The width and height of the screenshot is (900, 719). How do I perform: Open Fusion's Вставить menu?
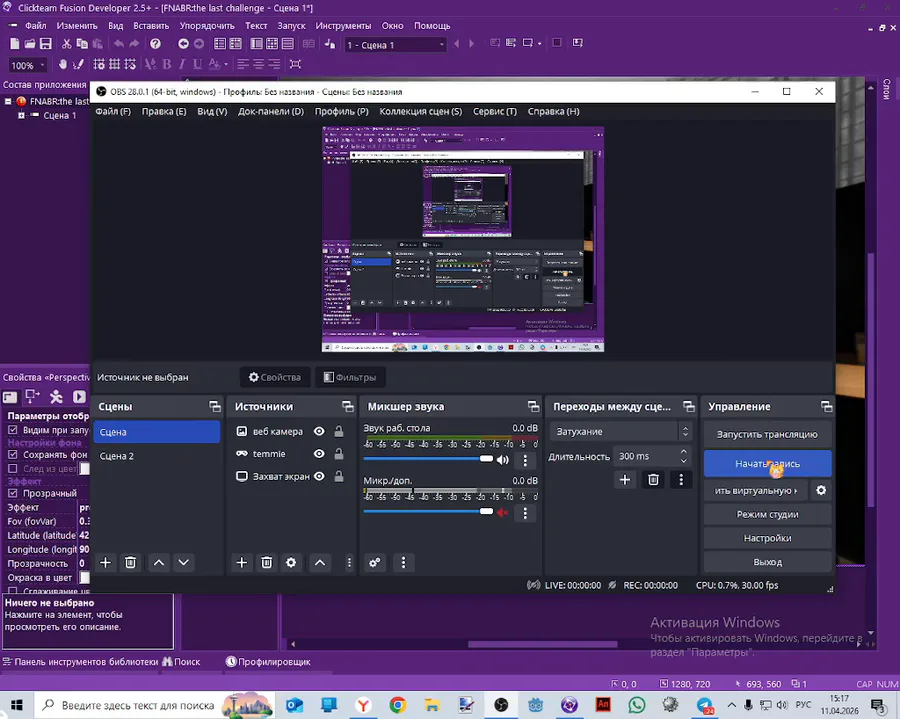[x=151, y=26]
